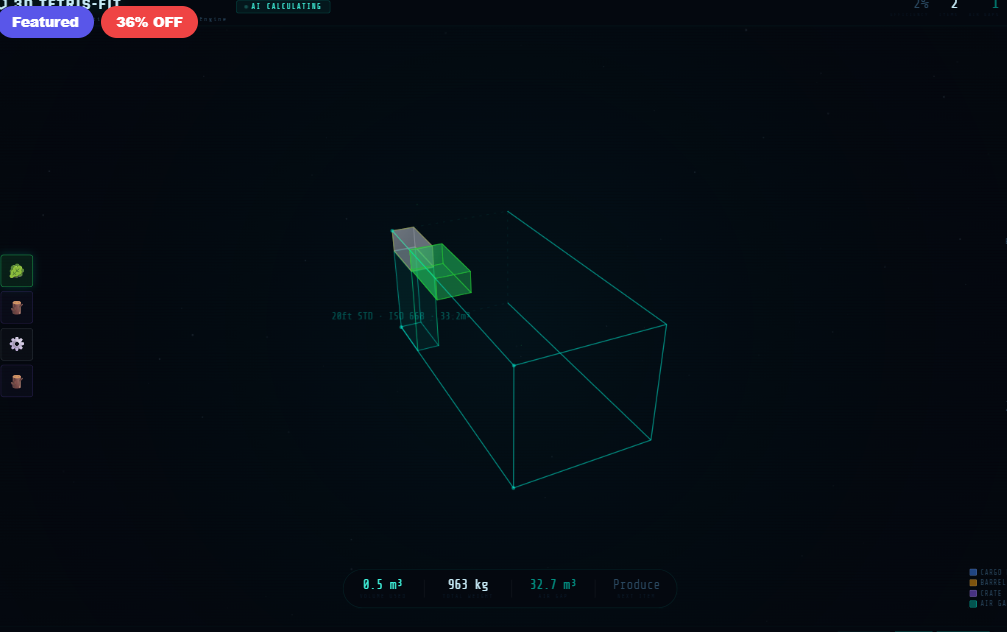Click the 36% OFF discount badge
The image size is (1007, 632).
[x=148, y=21]
